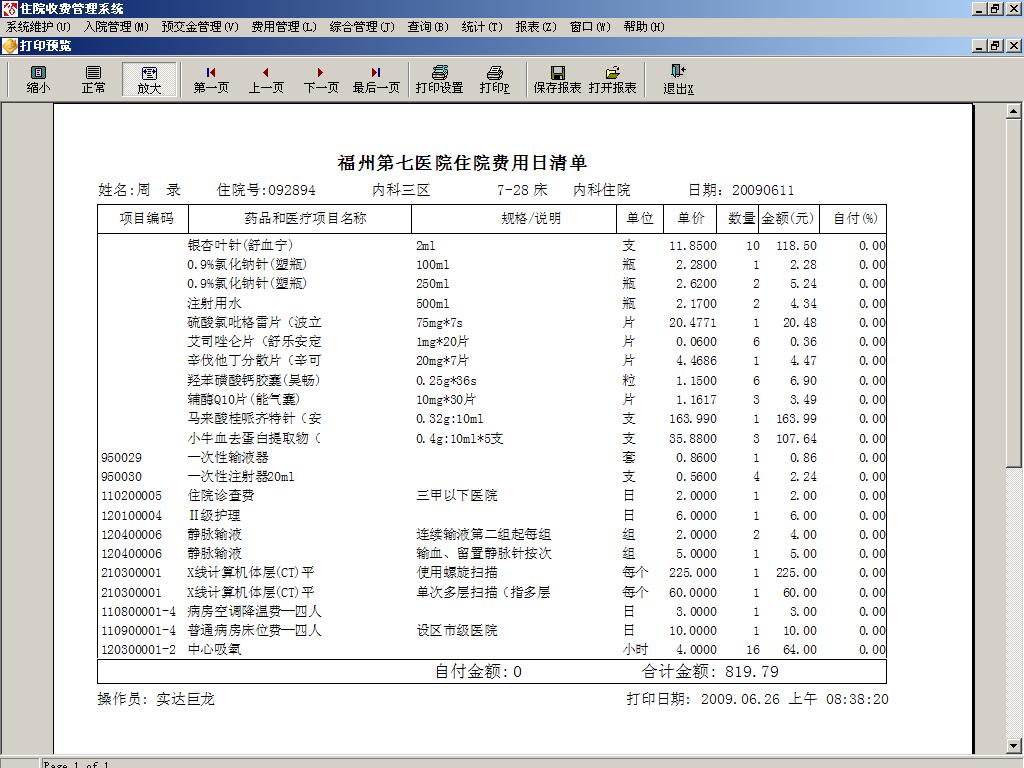Screen dimensions: 1024x768
Task: Click the vertical scrollbar up arrow
Action: (1013, 112)
